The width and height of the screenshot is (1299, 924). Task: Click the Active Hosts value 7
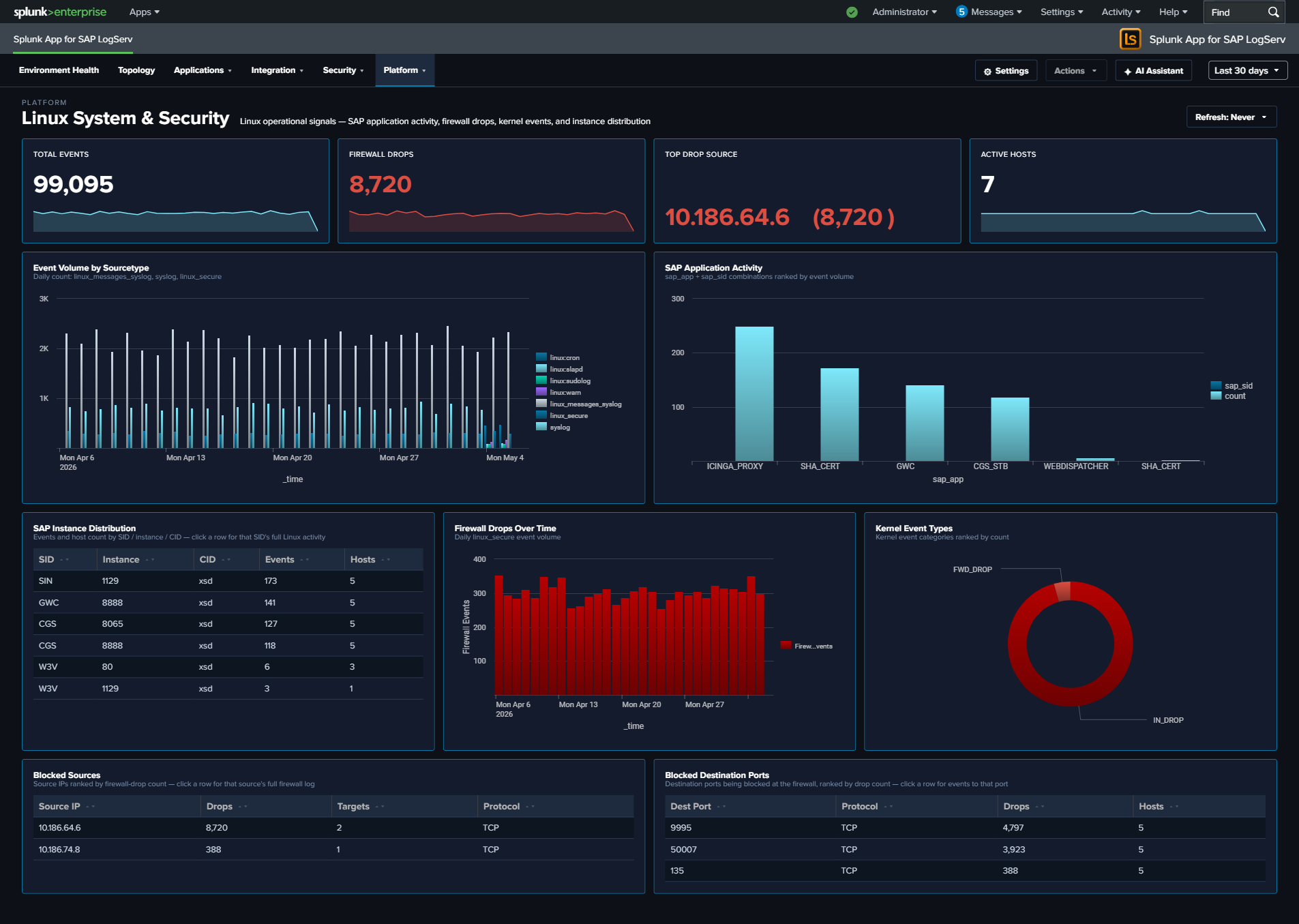(987, 184)
